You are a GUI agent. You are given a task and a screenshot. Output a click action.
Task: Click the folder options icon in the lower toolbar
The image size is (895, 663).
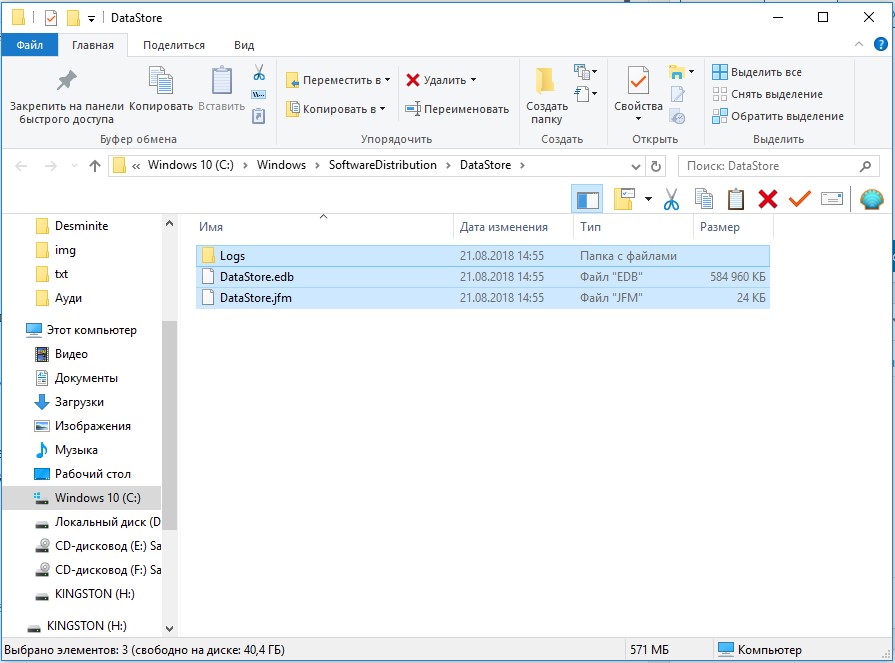tap(624, 199)
